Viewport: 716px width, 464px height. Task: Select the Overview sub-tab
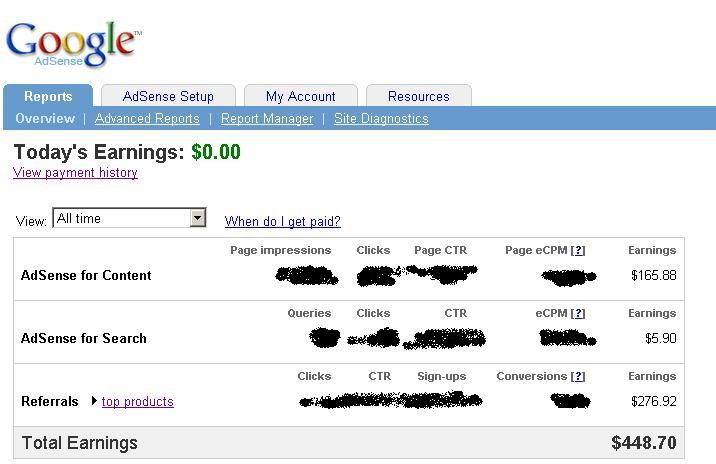coord(45,118)
